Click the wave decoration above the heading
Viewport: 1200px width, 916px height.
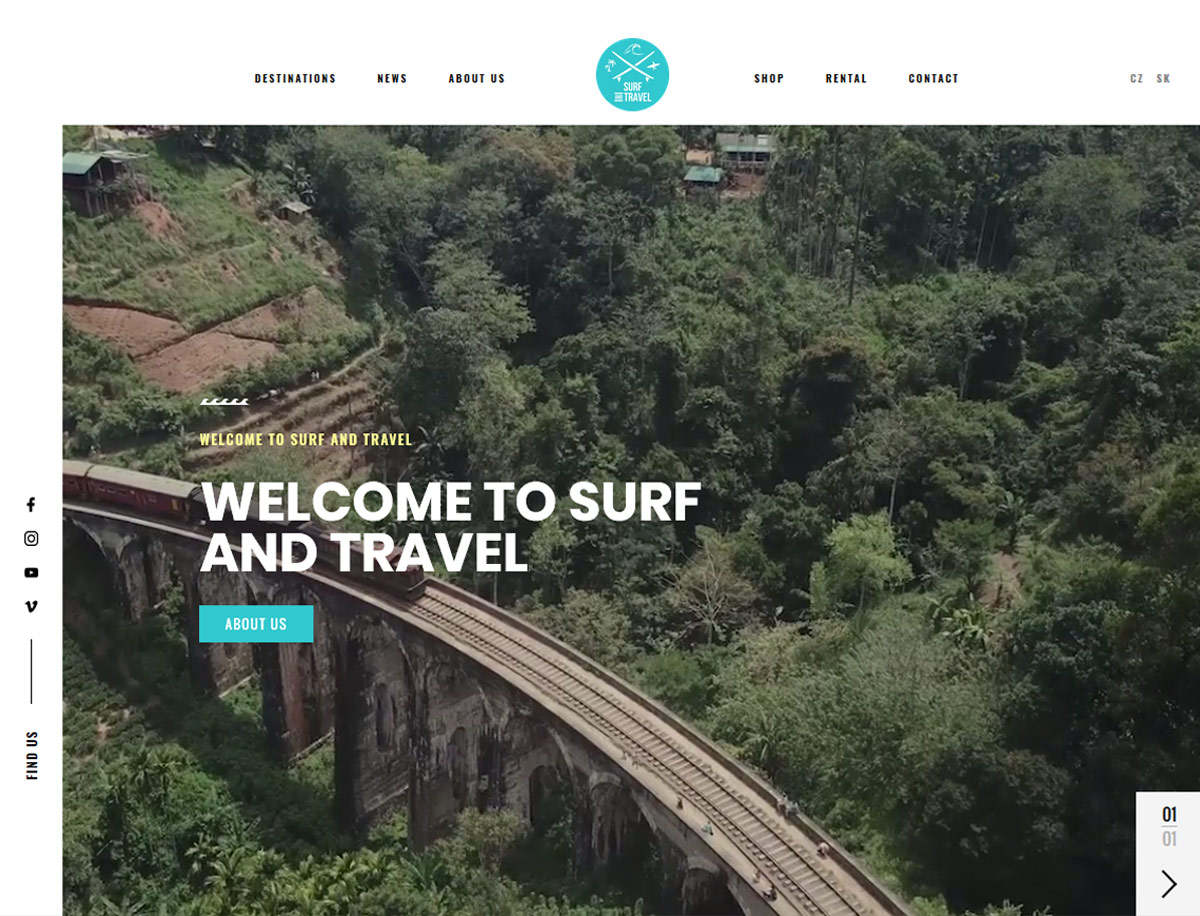coord(224,402)
